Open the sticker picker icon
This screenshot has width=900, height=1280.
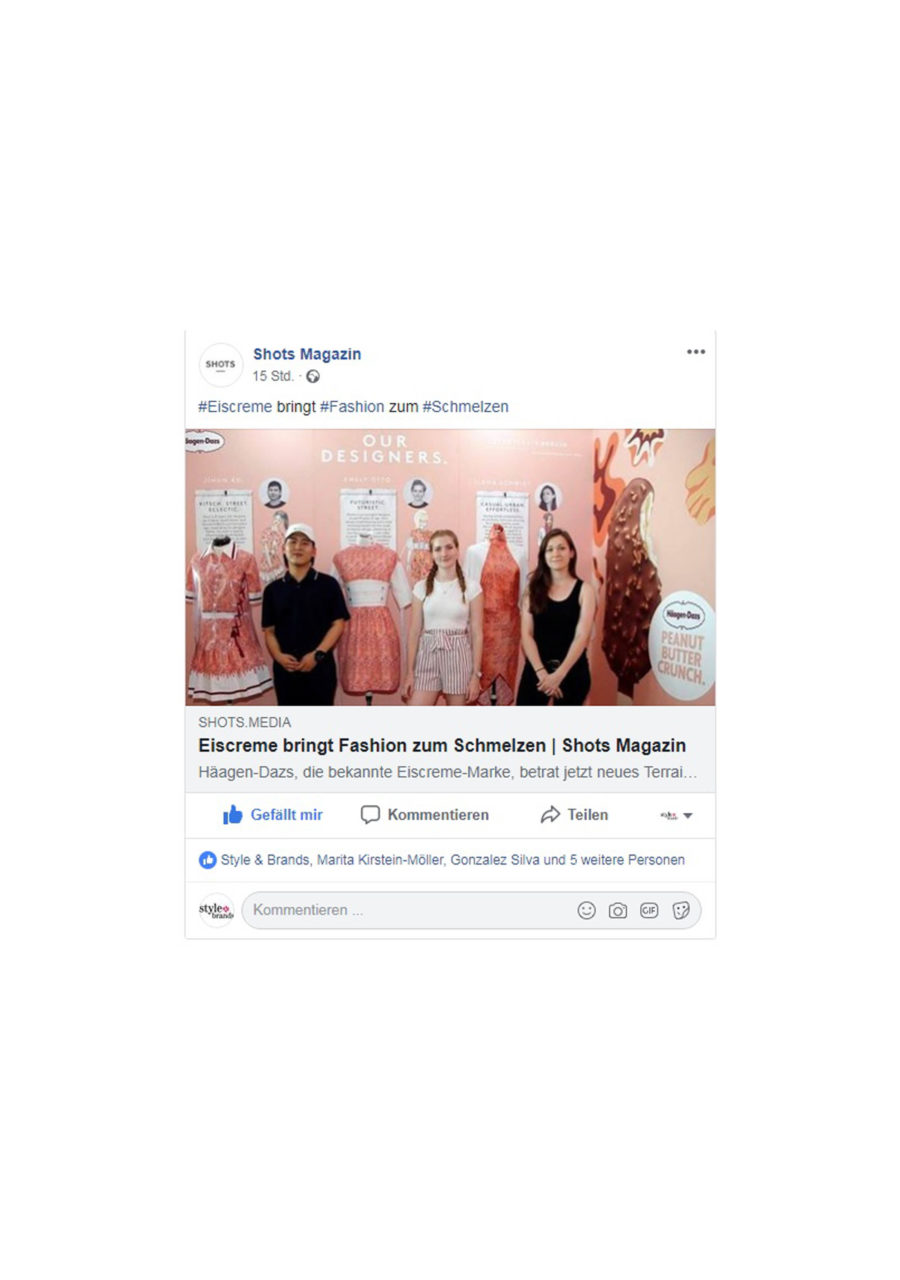coord(681,911)
